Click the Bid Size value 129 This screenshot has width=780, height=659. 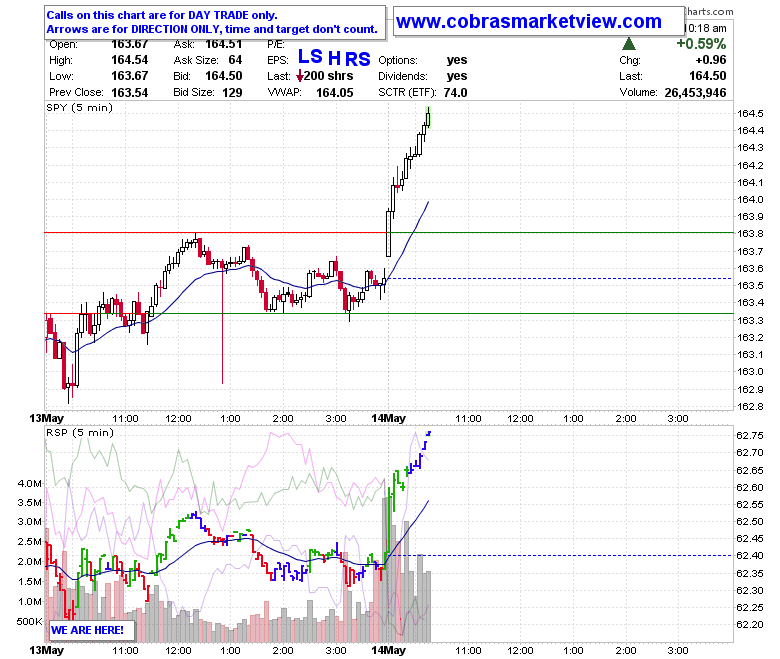(232, 93)
